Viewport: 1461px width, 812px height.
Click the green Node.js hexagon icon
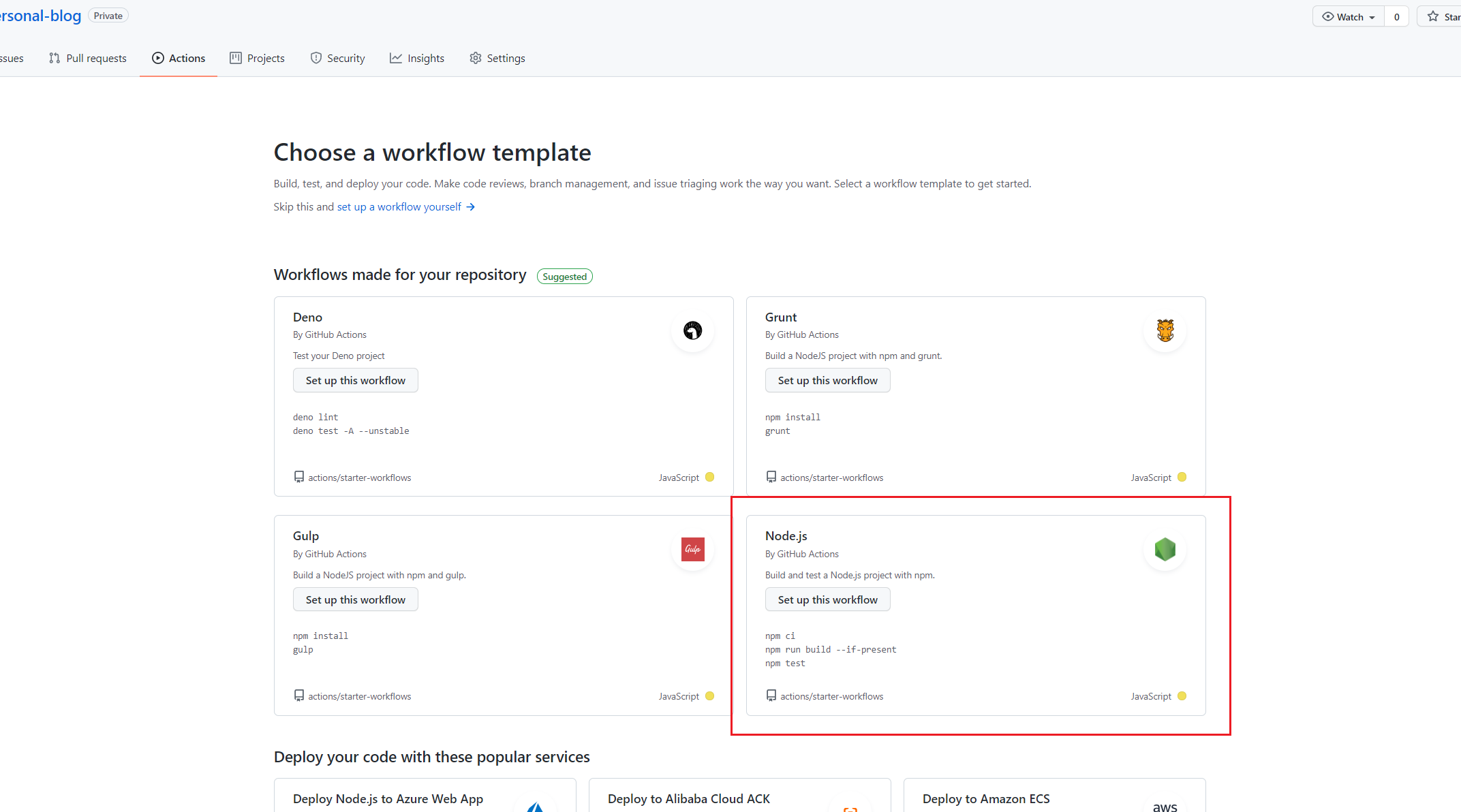click(1165, 549)
